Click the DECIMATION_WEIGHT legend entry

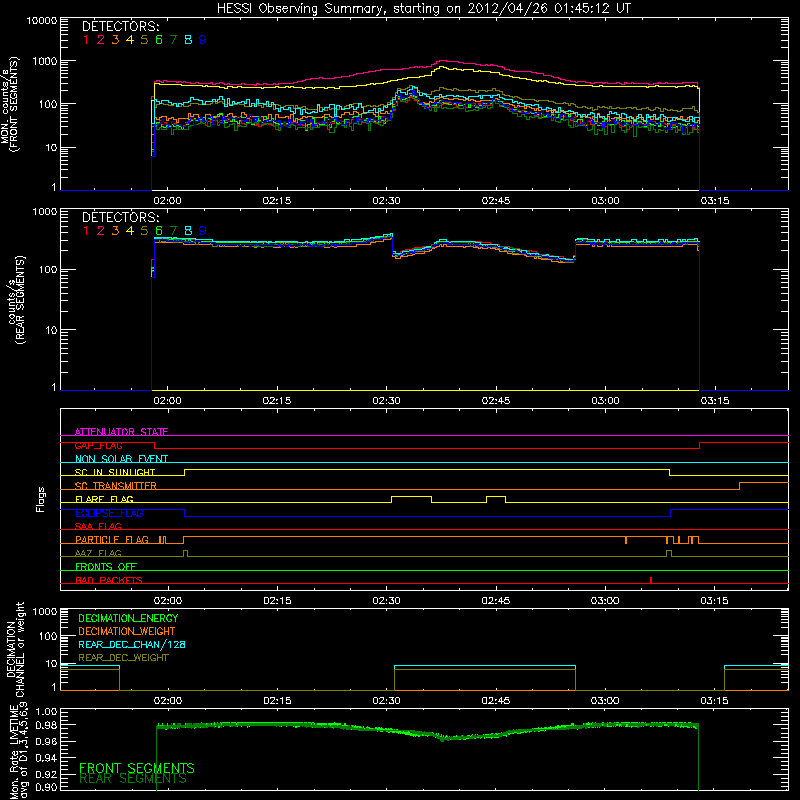tap(127, 632)
